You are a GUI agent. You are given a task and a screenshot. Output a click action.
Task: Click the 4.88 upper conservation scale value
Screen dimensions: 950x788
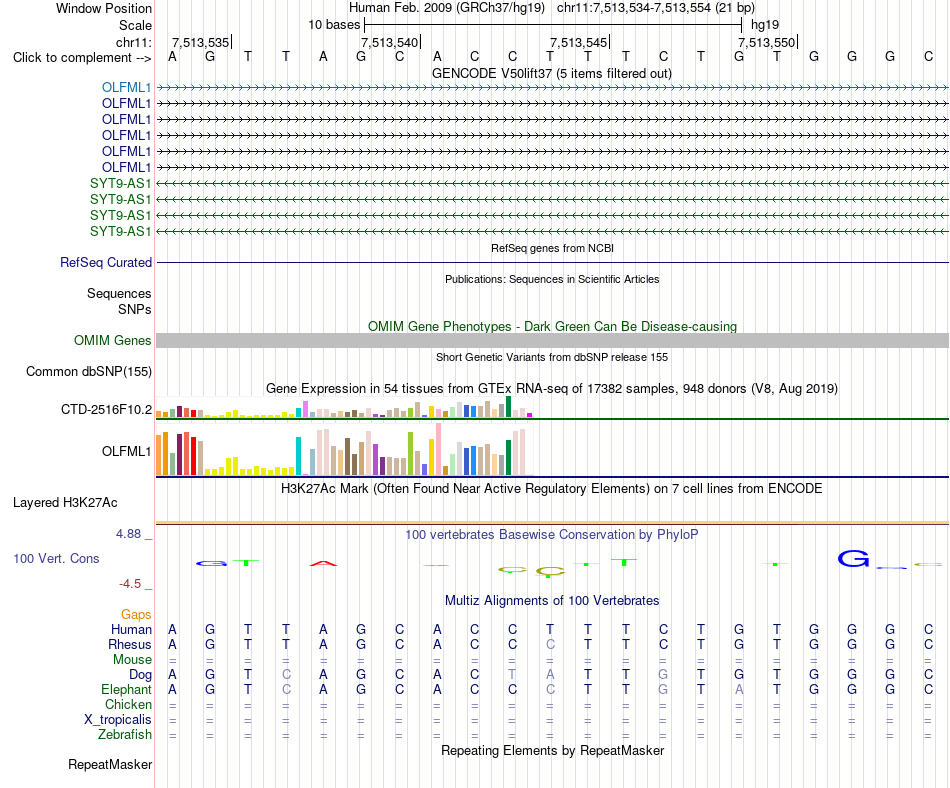128,534
